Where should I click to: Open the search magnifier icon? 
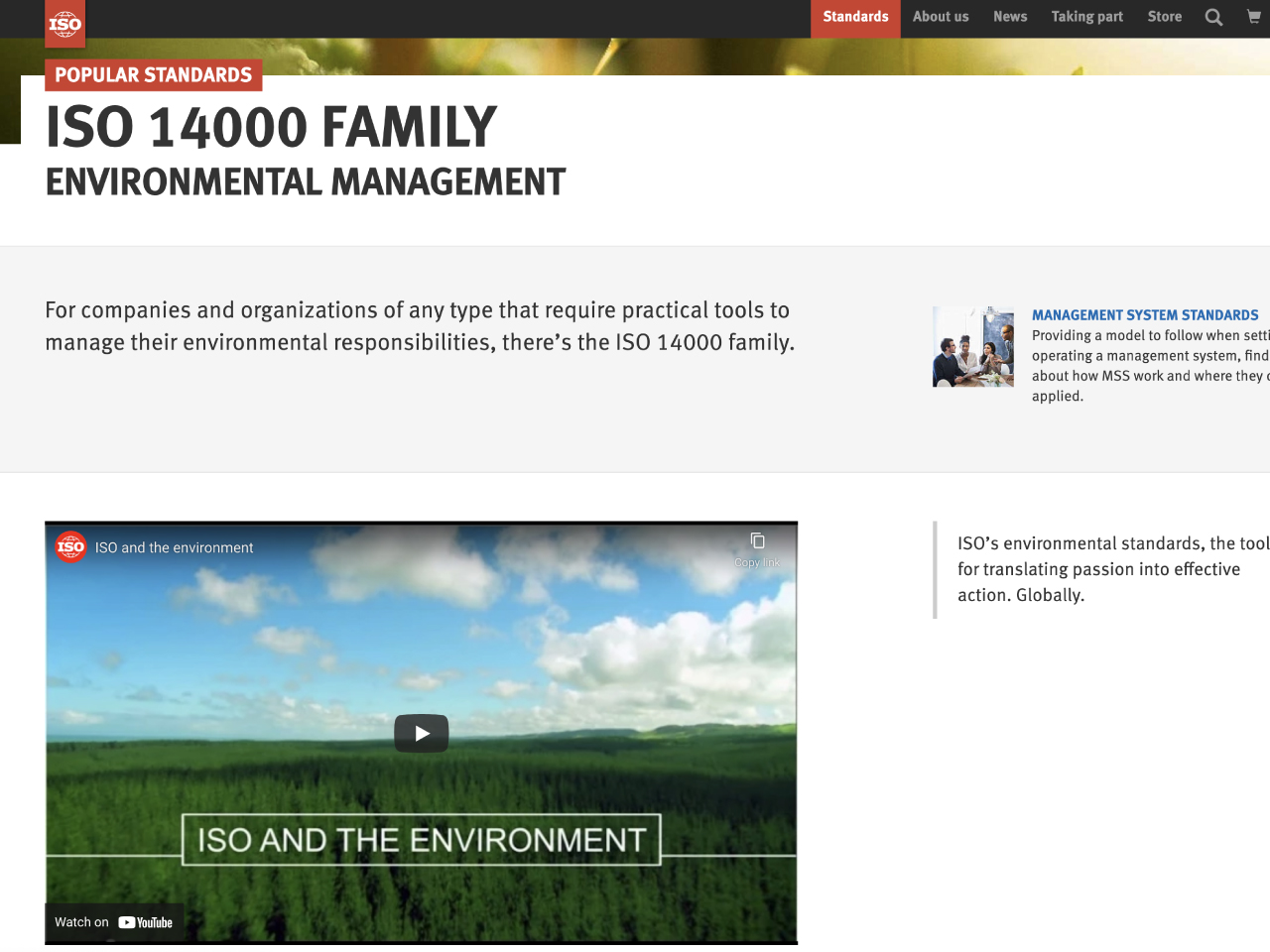tap(1213, 17)
